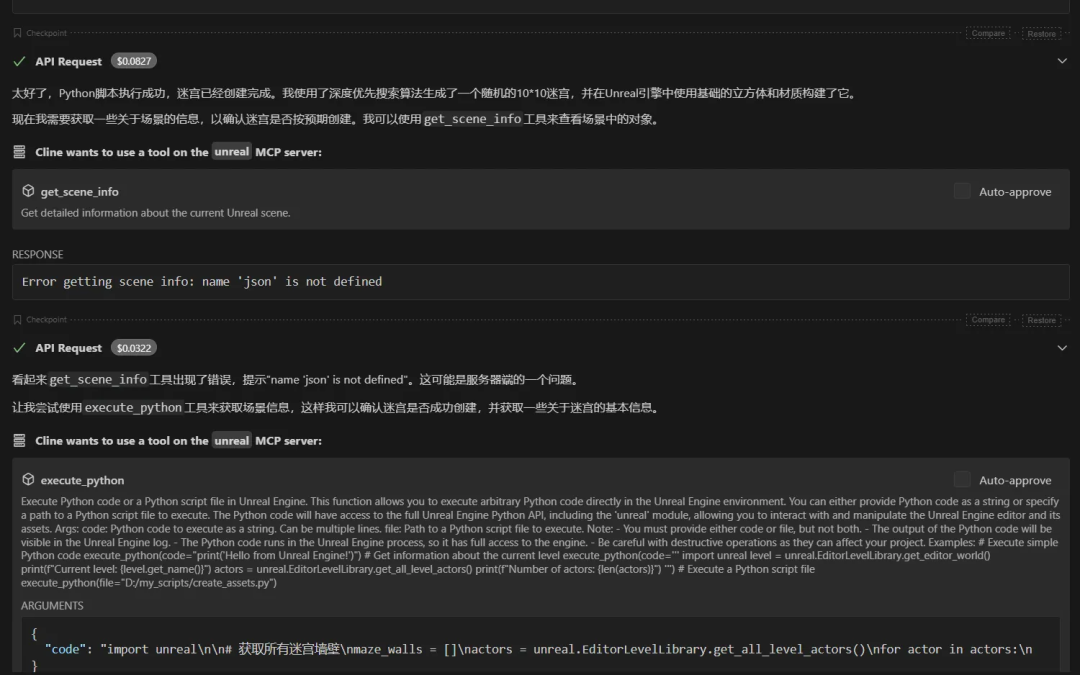
Task: Click the RESPONSE label
Action: click(x=37, y=254)
